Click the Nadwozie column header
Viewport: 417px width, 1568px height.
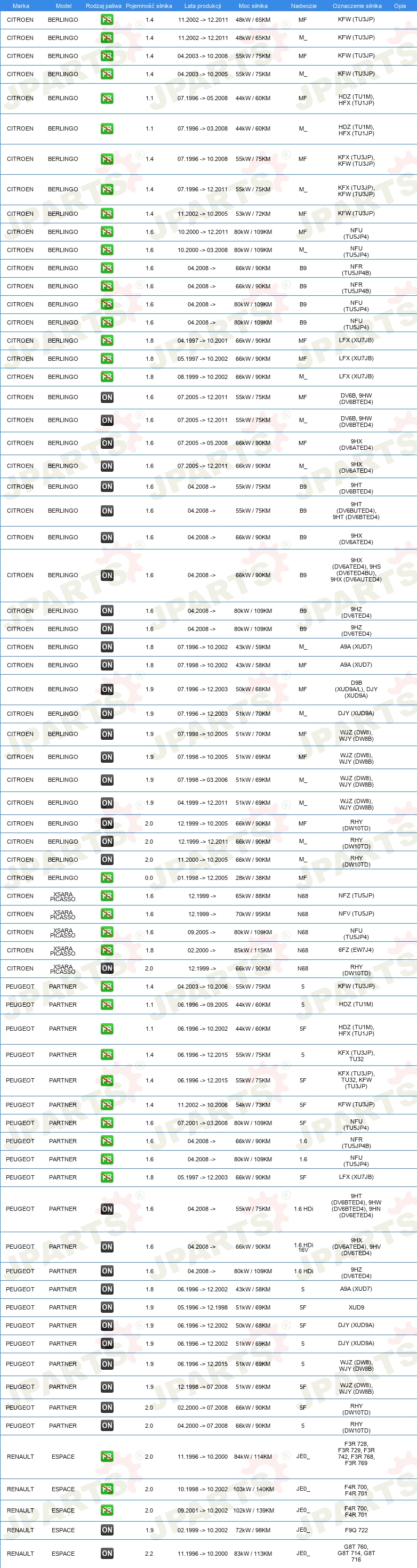coord(304,5)
